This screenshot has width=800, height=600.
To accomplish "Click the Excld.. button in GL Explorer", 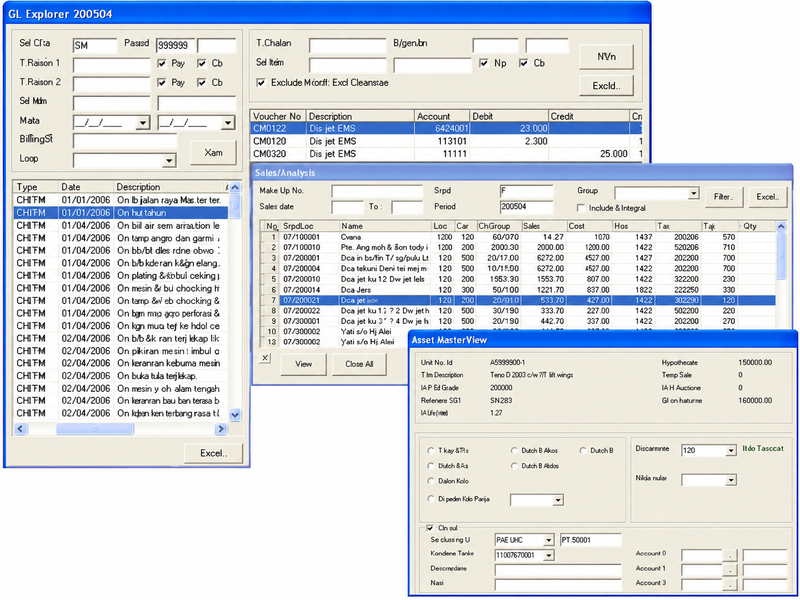I will coord(607,86).
